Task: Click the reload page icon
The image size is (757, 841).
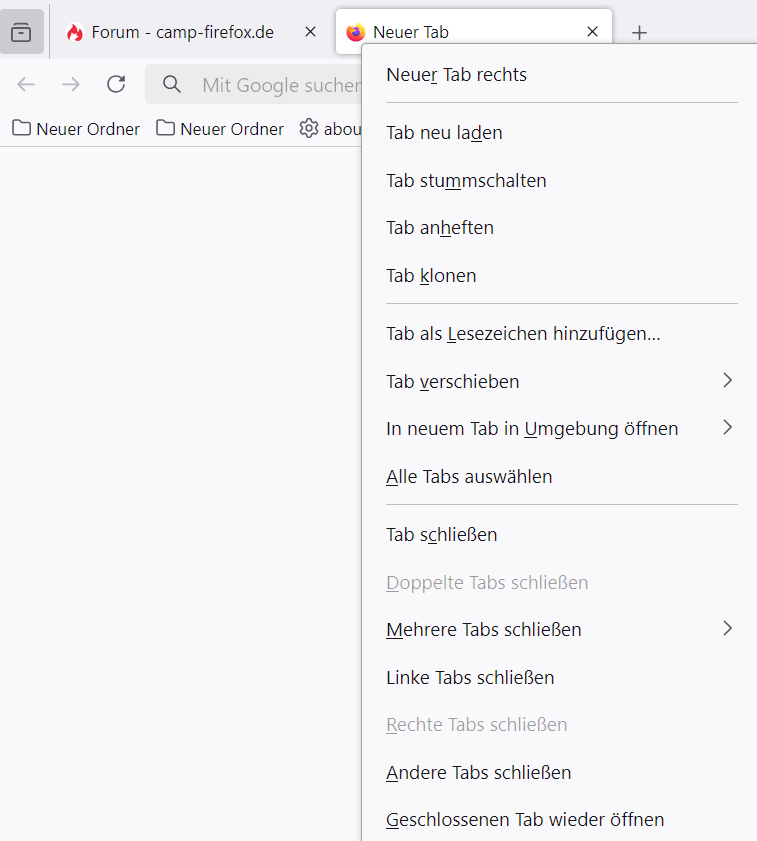Action: 116,84
